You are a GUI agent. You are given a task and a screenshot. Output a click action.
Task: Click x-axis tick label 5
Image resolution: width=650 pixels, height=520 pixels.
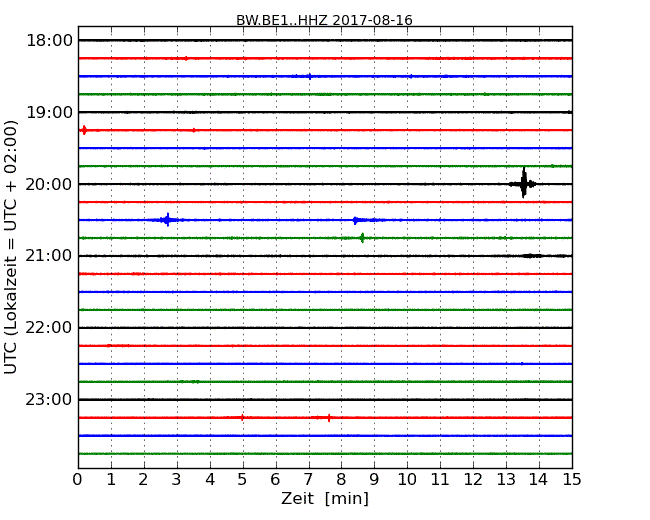243,480
